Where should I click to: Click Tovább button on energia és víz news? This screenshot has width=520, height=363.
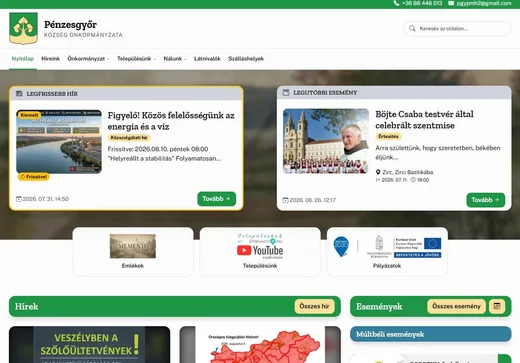click(x=217, y=199)
